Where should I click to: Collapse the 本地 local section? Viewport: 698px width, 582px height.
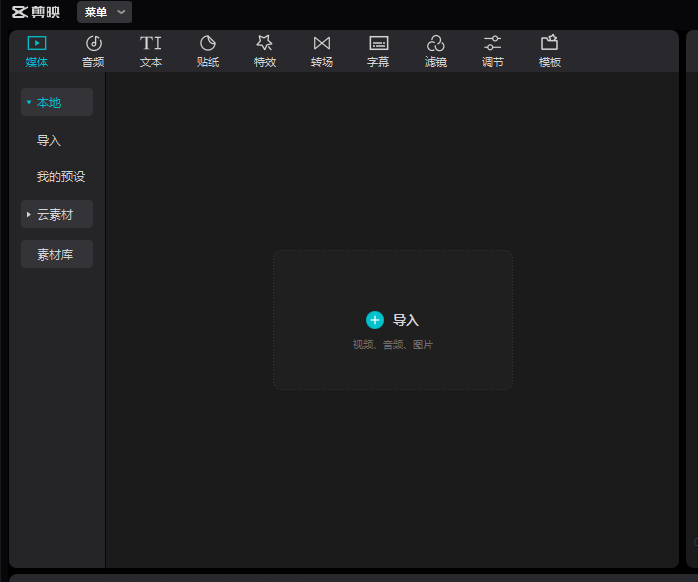[x=56, y=102]
